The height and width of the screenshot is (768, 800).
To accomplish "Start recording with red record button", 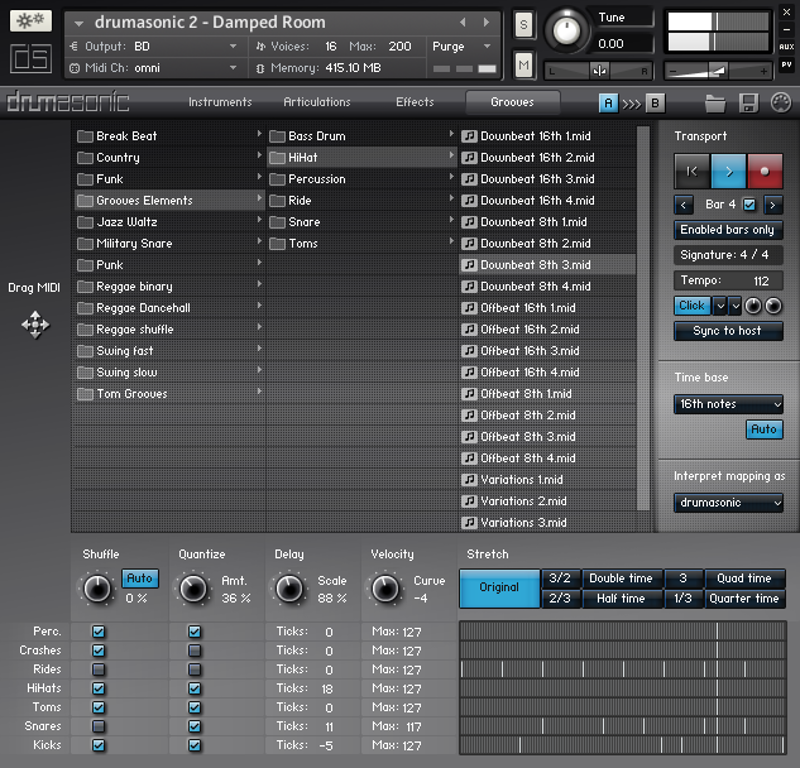I will tap(764, 171).
